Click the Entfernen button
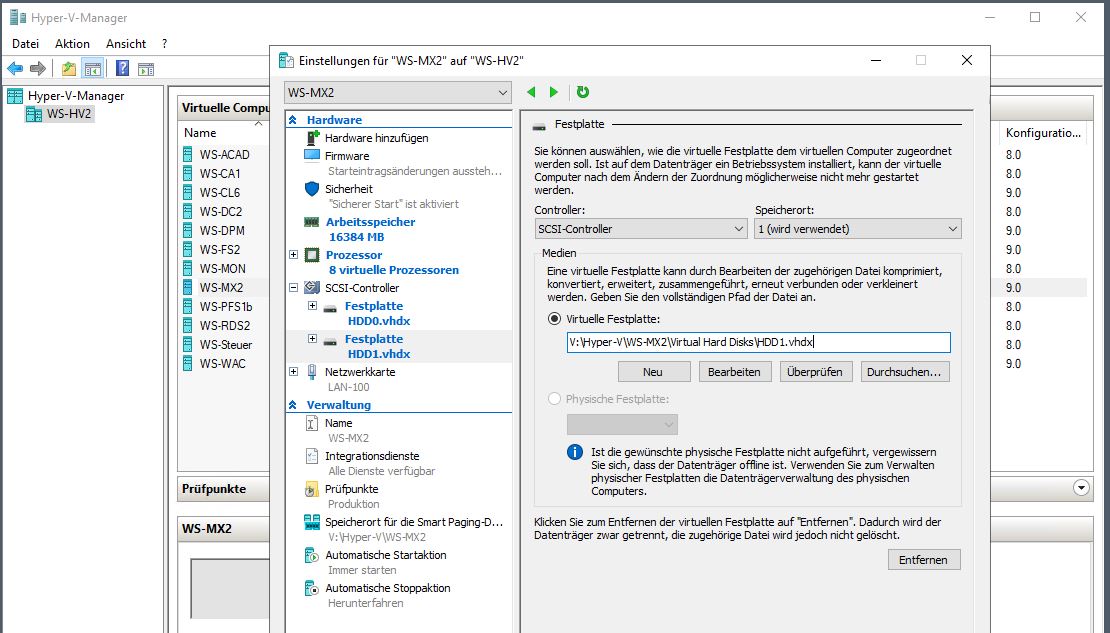The height and width of the screenshot is (633, 1110). pyautogui.click(x=924, y=560)
